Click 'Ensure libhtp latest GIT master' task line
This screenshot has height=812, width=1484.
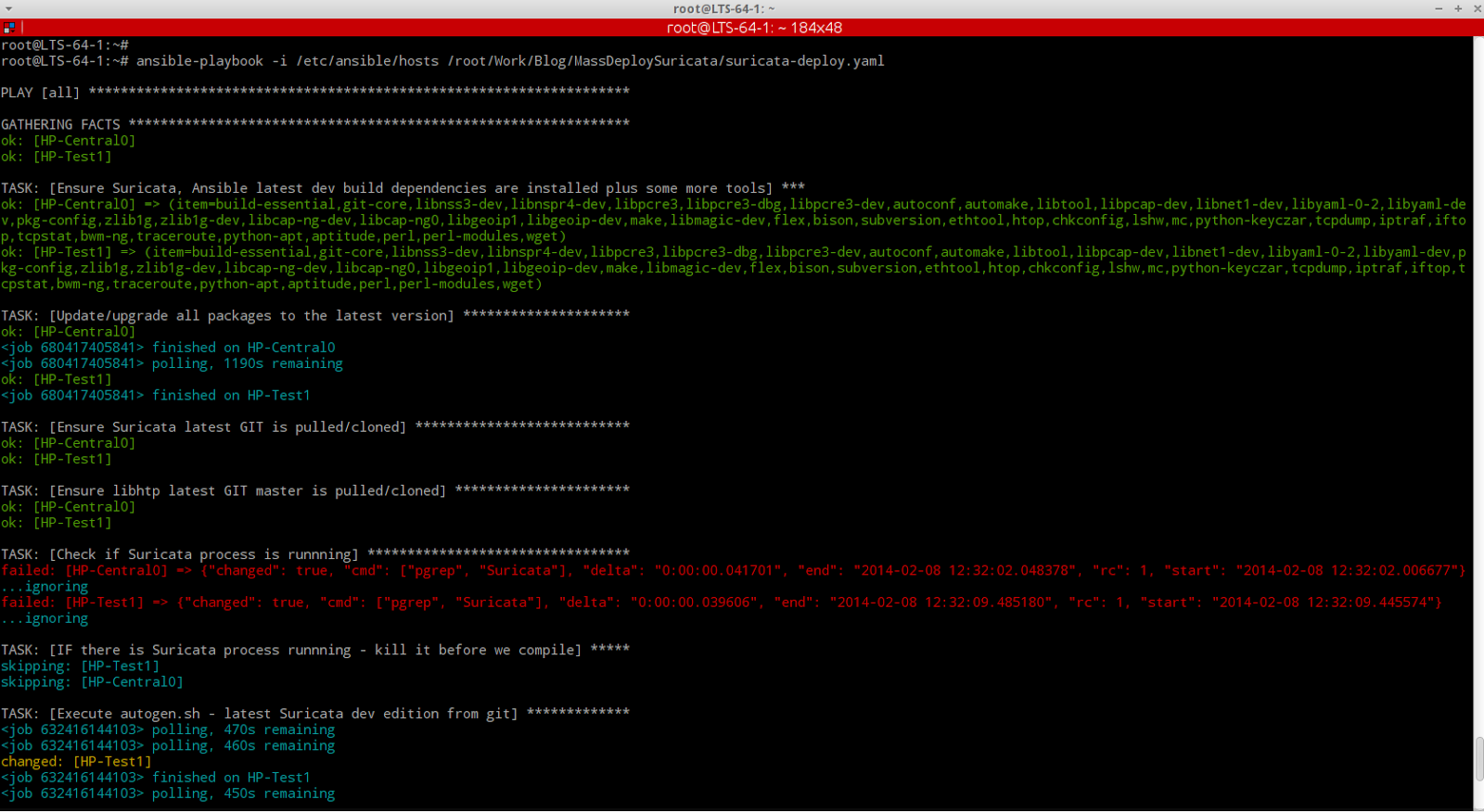tap(315, 491)
